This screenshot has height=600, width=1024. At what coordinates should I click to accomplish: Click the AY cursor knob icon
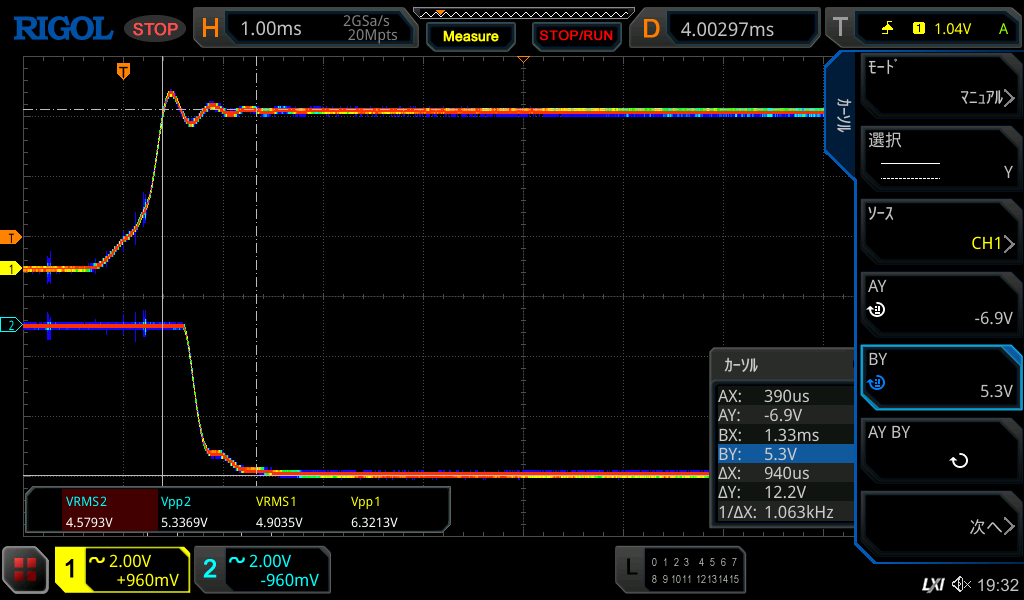877,310
